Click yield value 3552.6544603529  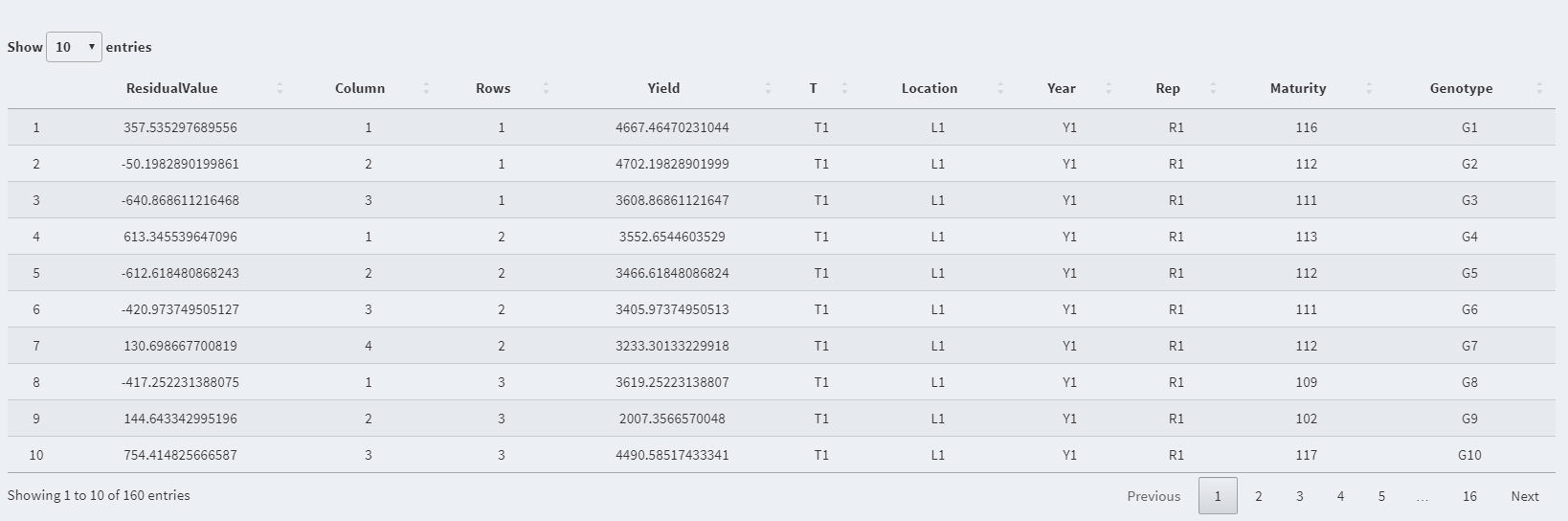click(672, 237)
